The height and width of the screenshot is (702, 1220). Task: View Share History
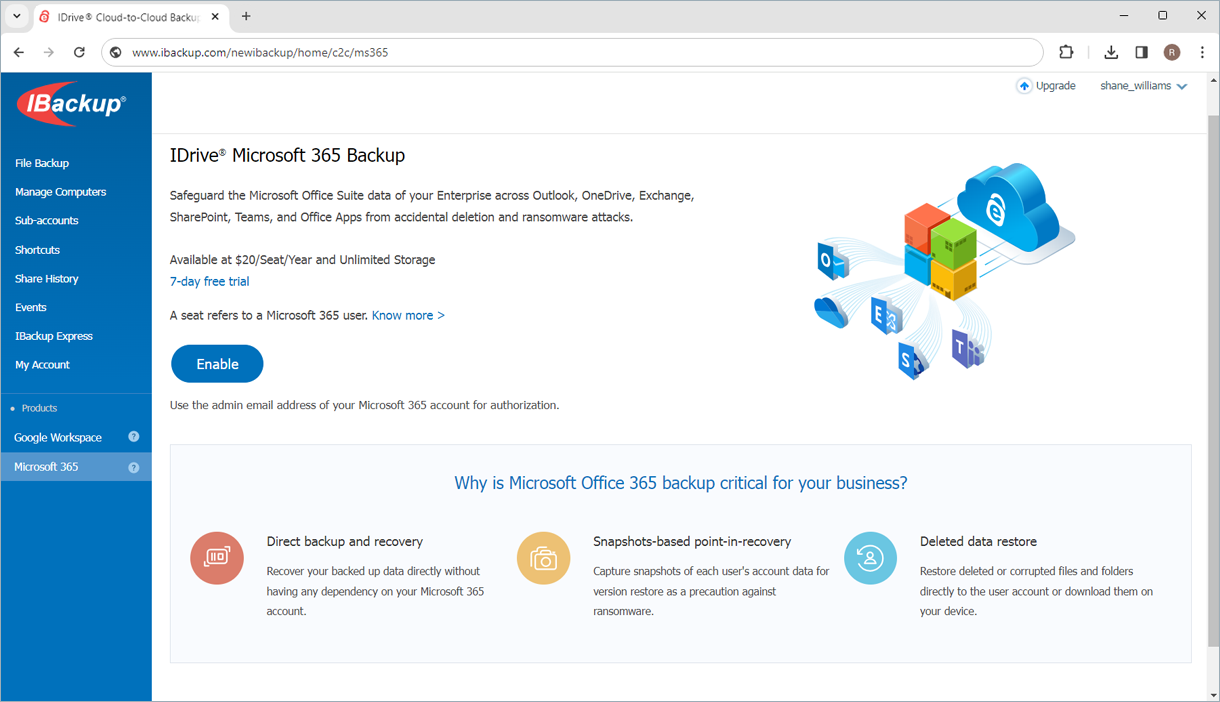[47, 279]
